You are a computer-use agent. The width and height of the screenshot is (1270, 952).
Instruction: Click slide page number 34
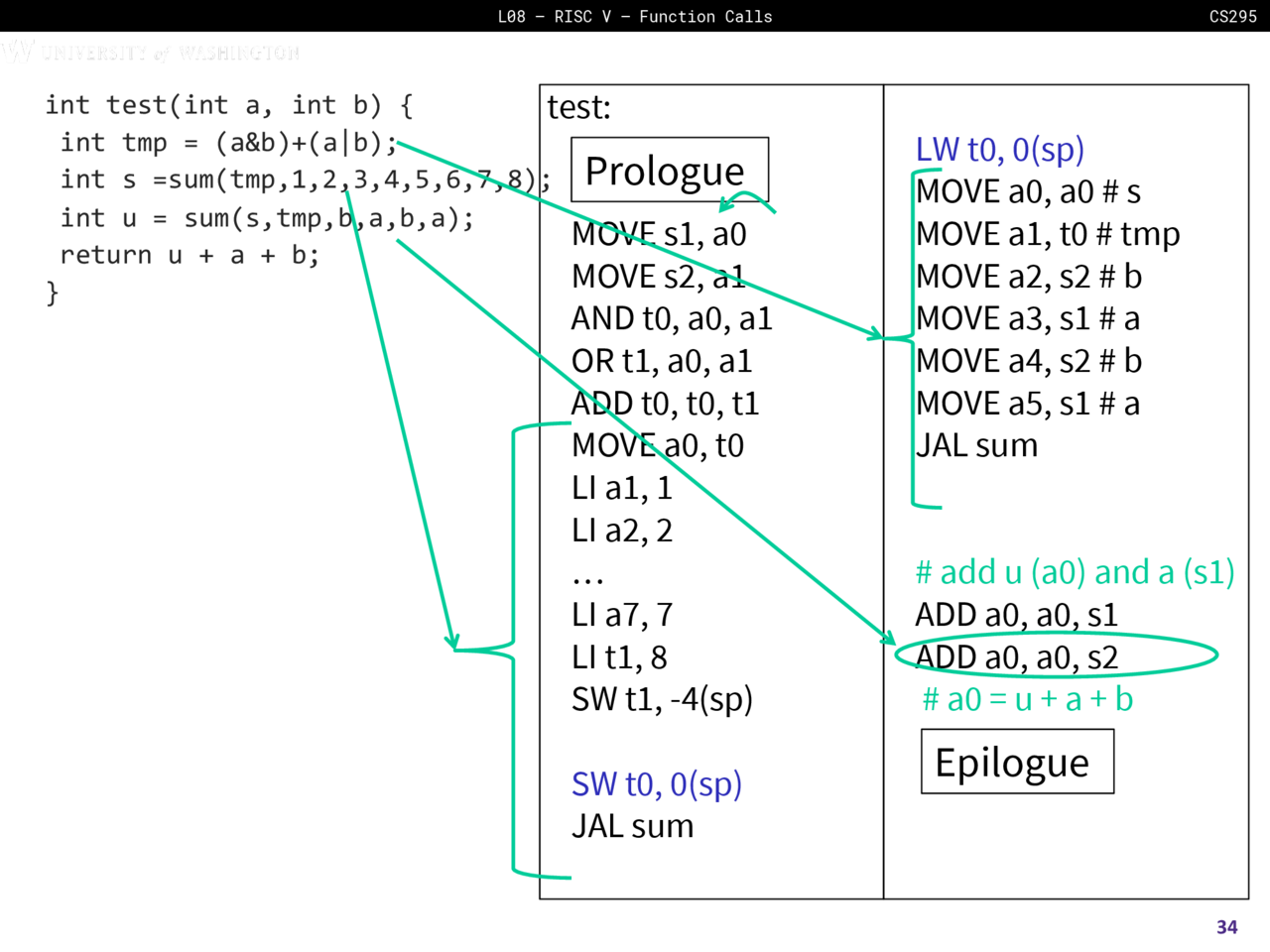1226,926
